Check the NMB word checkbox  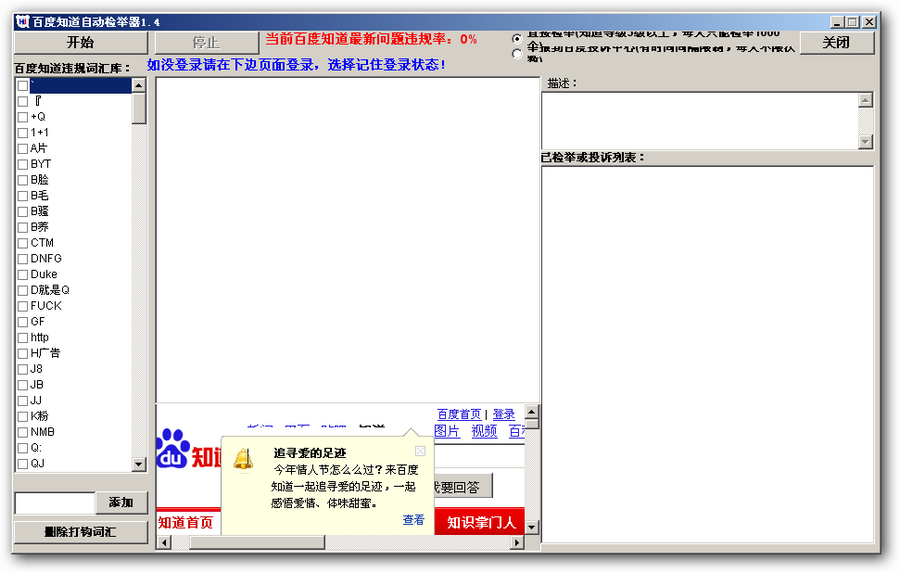point(23,432)
